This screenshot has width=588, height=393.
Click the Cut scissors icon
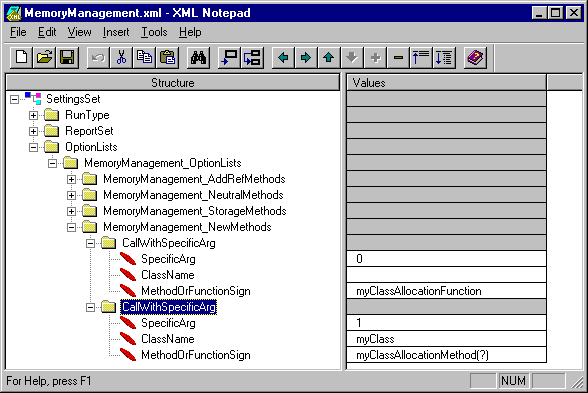(121, 58)
